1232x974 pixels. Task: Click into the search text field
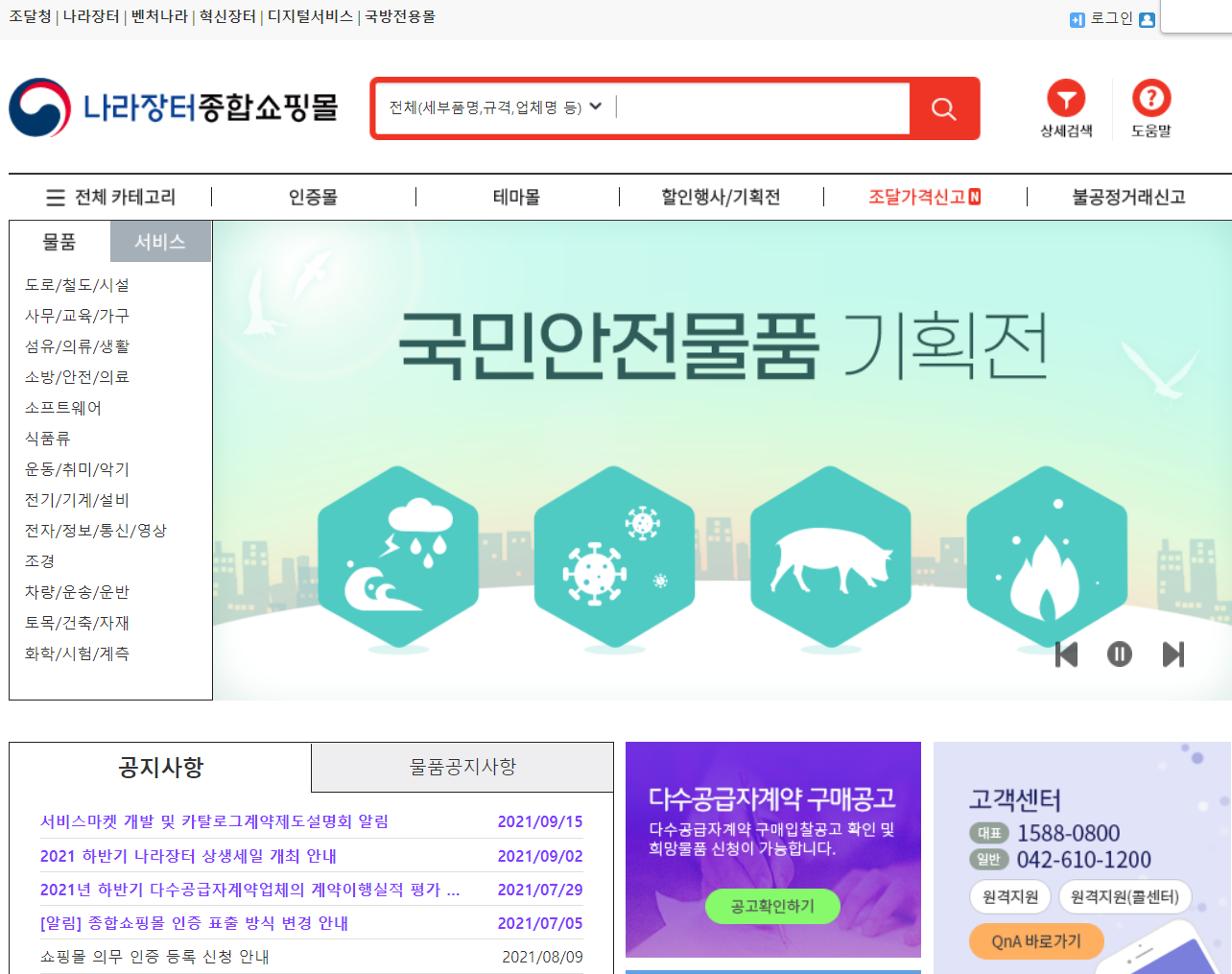coord(762,107)
